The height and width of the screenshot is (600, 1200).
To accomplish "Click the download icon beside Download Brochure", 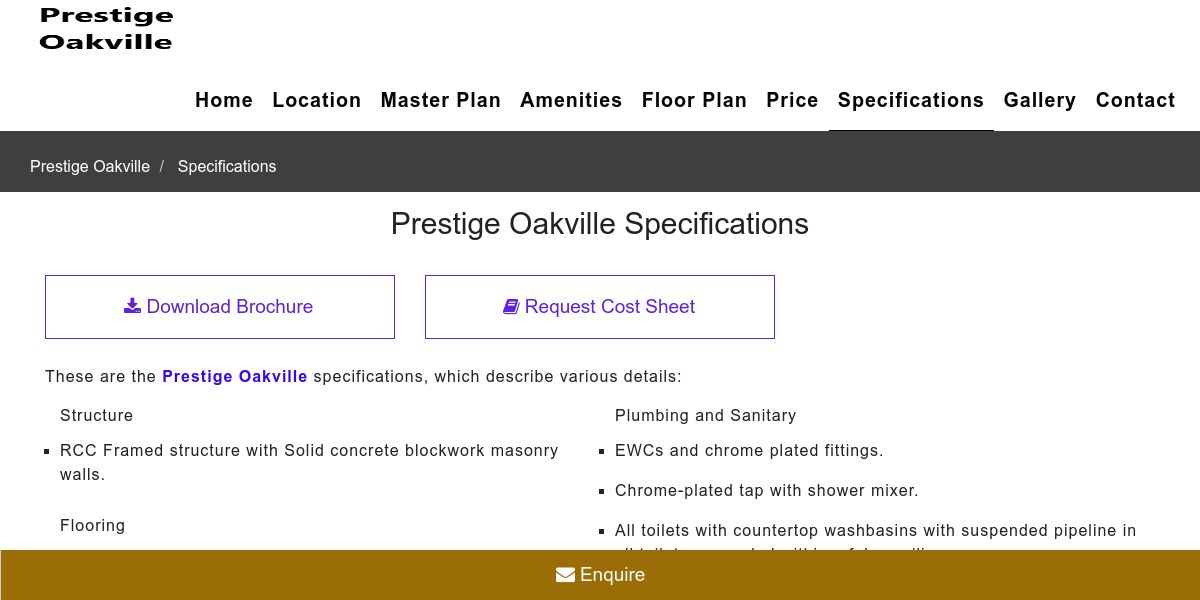I will click(x=132, y=306).
